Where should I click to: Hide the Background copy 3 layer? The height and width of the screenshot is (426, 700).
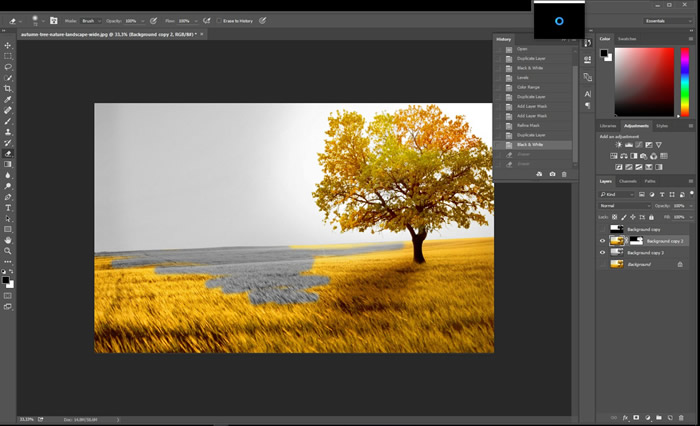tap(603, 253)
